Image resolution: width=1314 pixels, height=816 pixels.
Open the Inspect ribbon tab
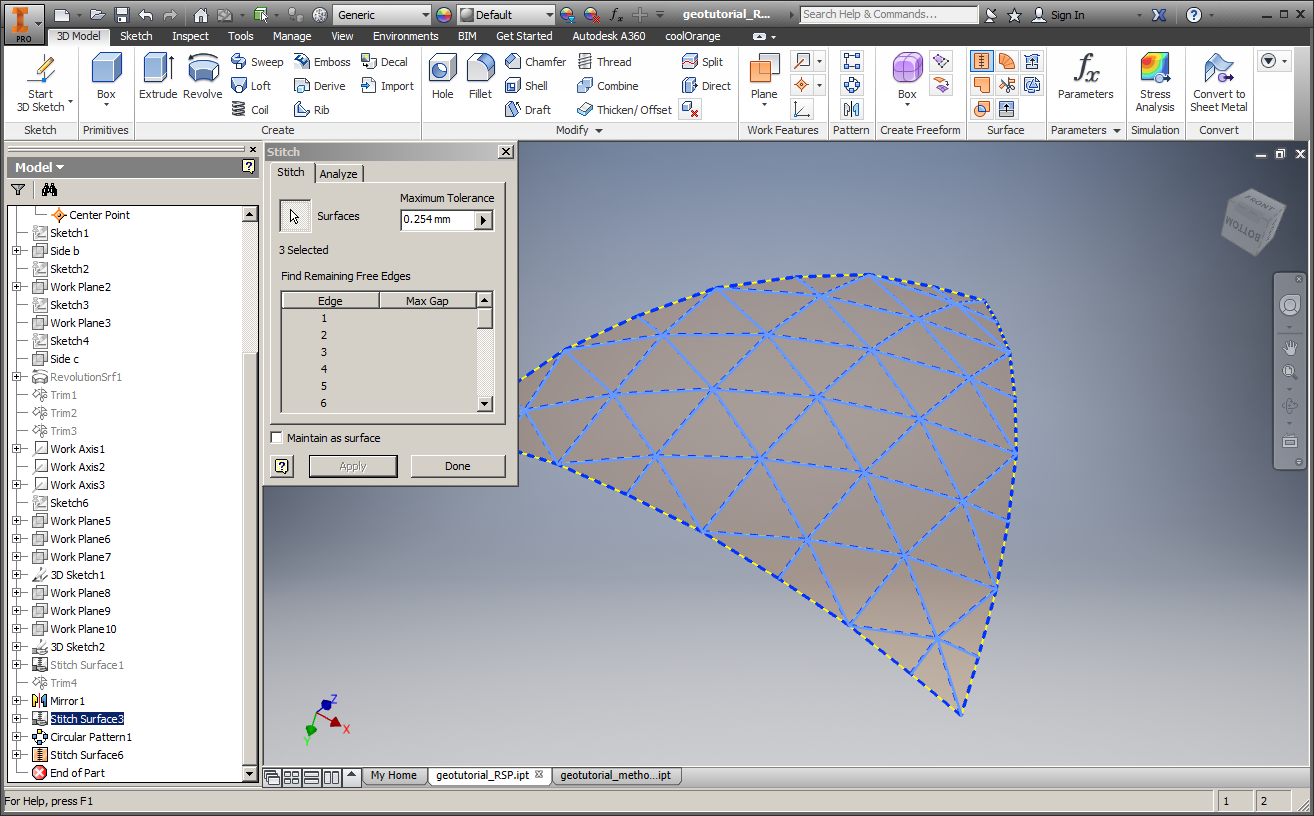click(x=190, y=36)
